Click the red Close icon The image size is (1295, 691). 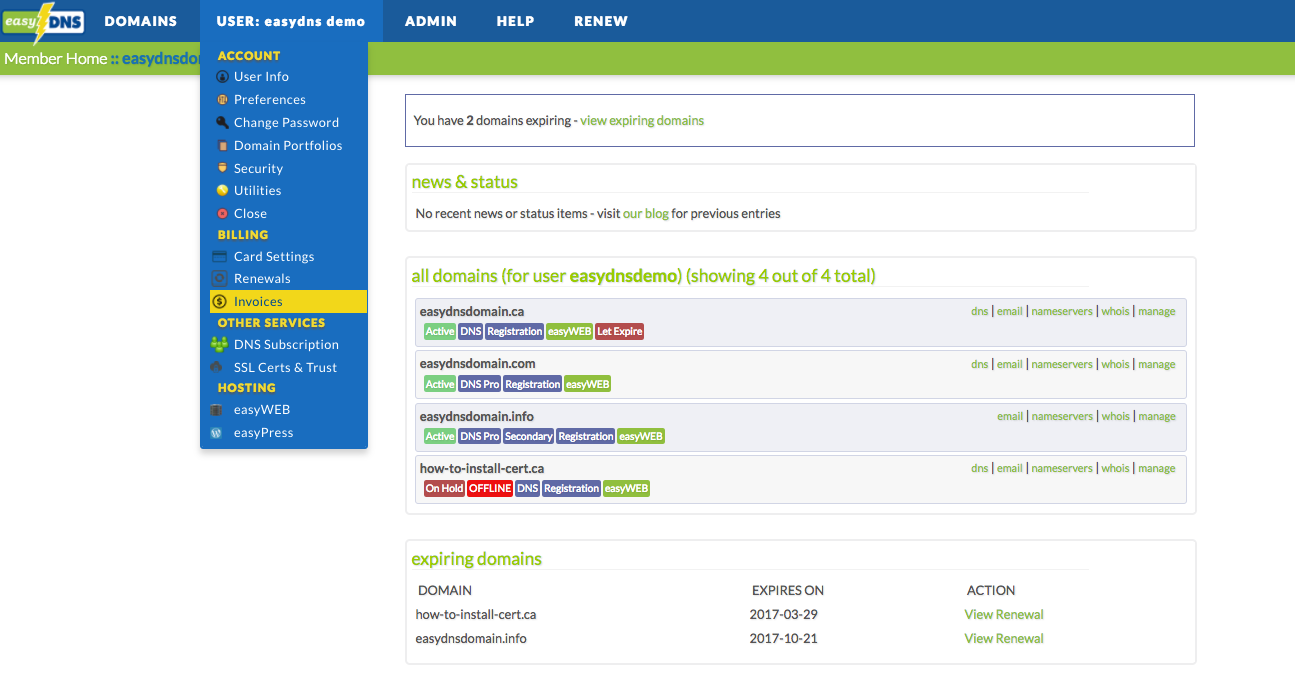coord(222,214)
